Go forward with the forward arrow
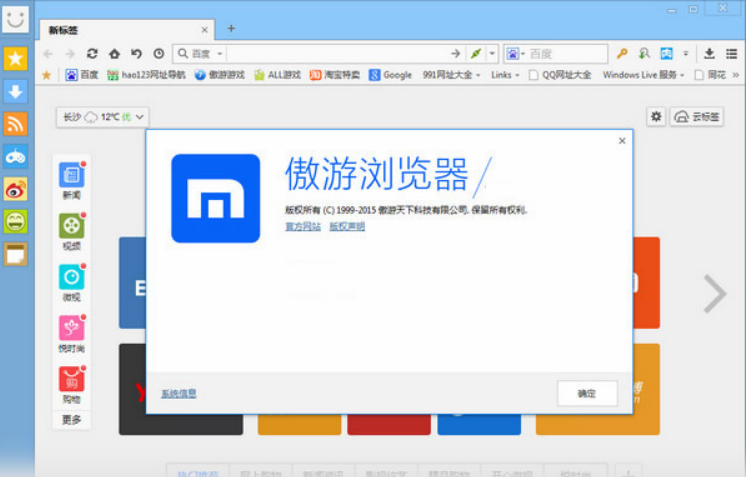This screenshot has height=477, width=746. pos(70,54)
